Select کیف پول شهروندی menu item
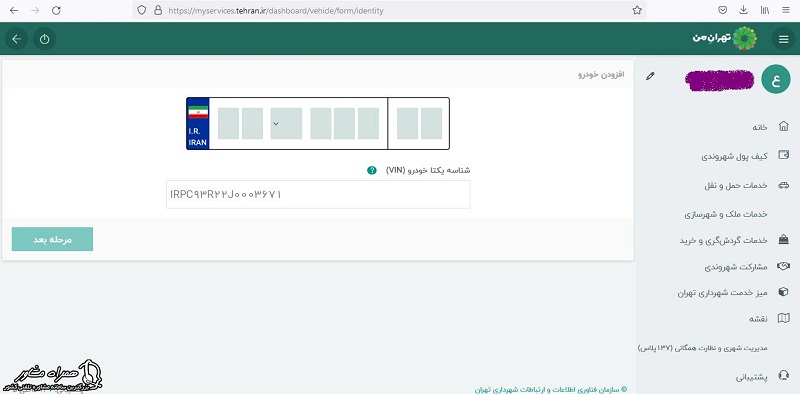The width and height of the screenshot is (800, 394). coord(734,156)
